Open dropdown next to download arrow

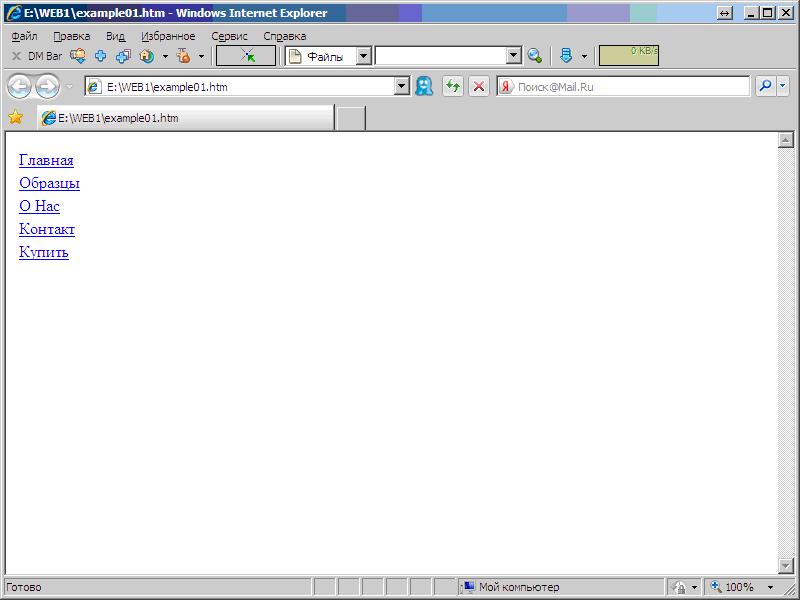coord(585,57)
